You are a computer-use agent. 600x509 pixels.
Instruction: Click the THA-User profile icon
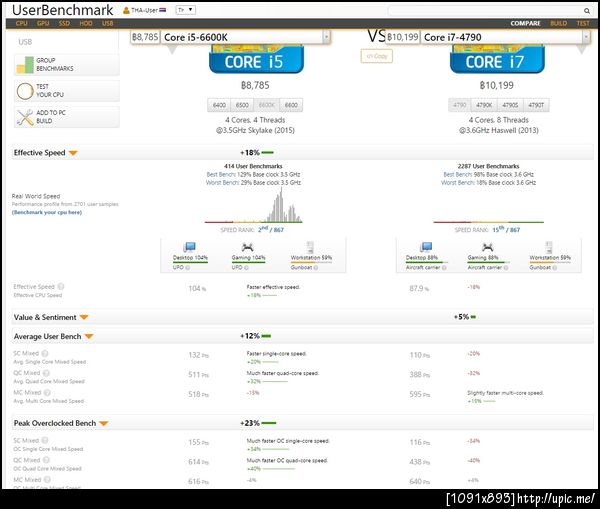(126, 10)
